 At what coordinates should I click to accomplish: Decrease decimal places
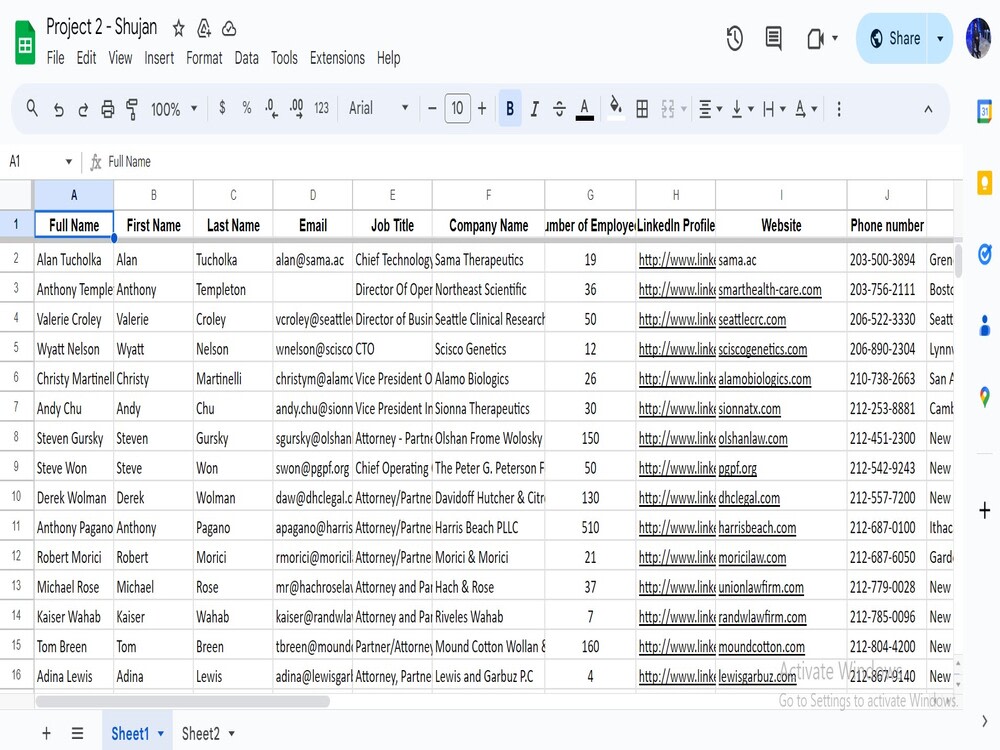[270, 108]
